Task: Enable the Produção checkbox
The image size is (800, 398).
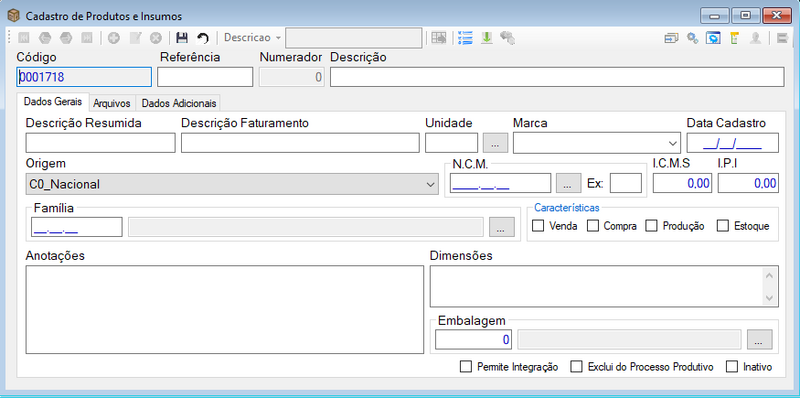Action: pyautogui.click(x=652, y=226)
